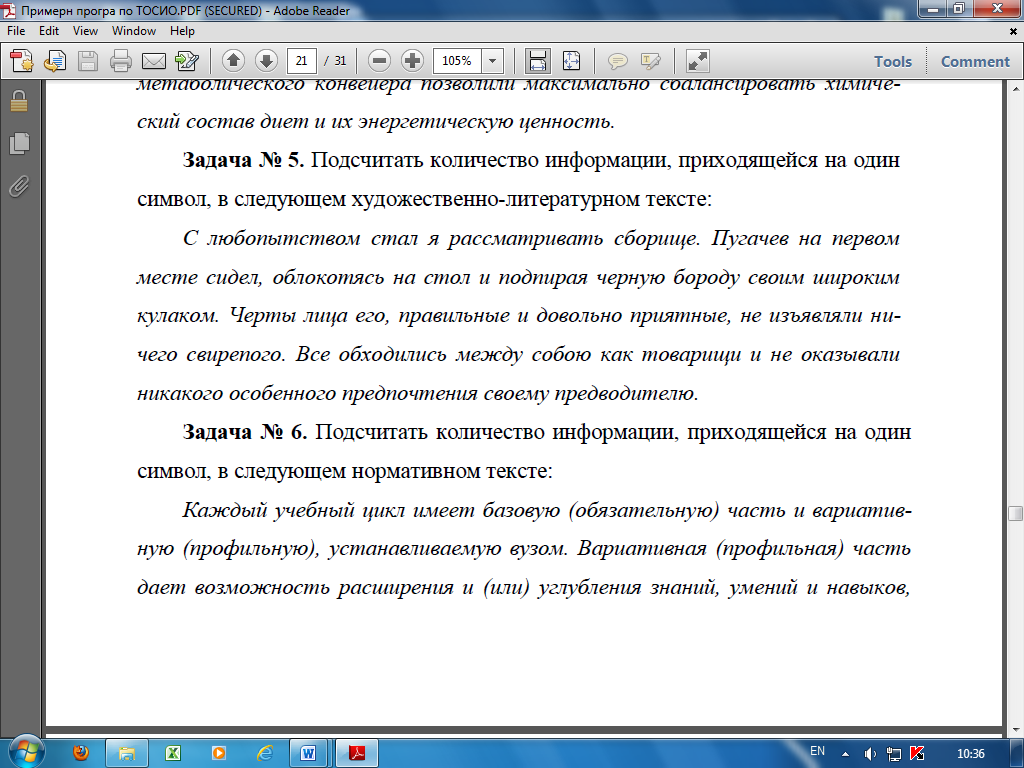
Task: Open Firefox from the taskbar
Action: pyautogui.click(x=81, y=753)
